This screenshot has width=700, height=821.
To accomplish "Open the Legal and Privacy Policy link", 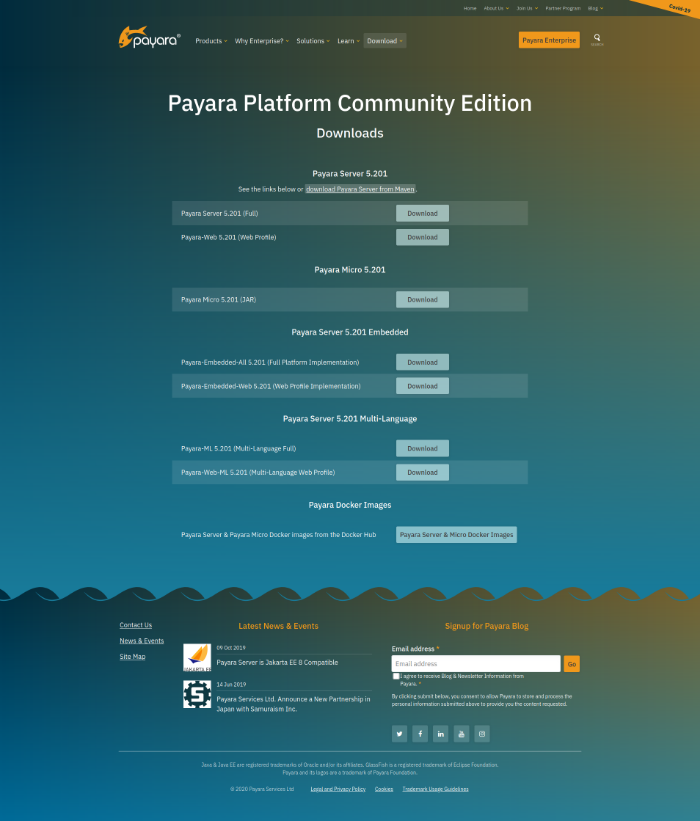I will 338,789.
